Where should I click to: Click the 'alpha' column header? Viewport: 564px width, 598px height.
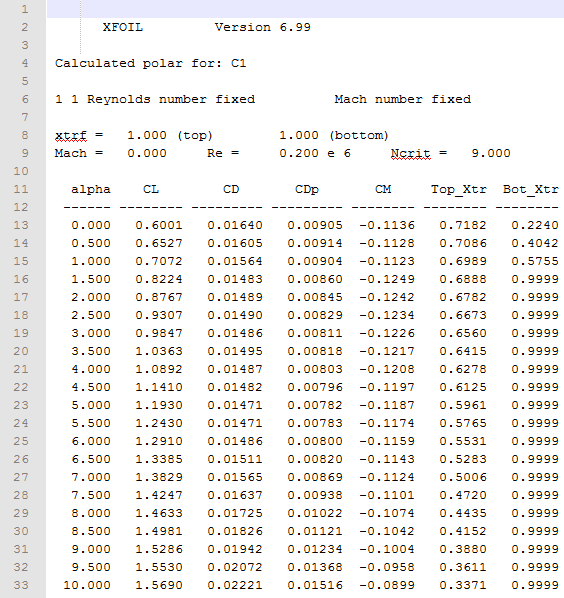coord(91,190)
